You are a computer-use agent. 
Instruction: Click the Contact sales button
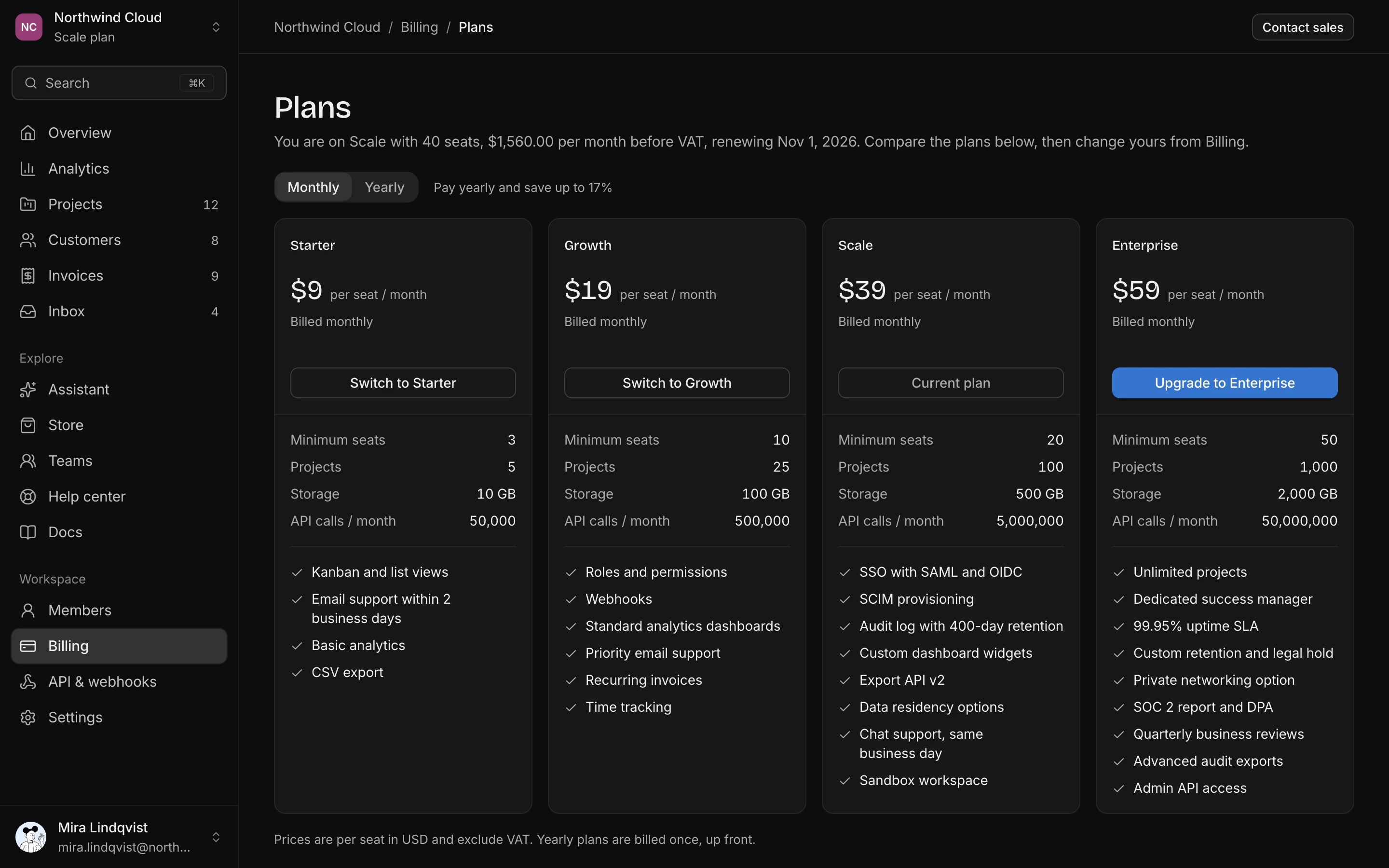pos(1302,27)
